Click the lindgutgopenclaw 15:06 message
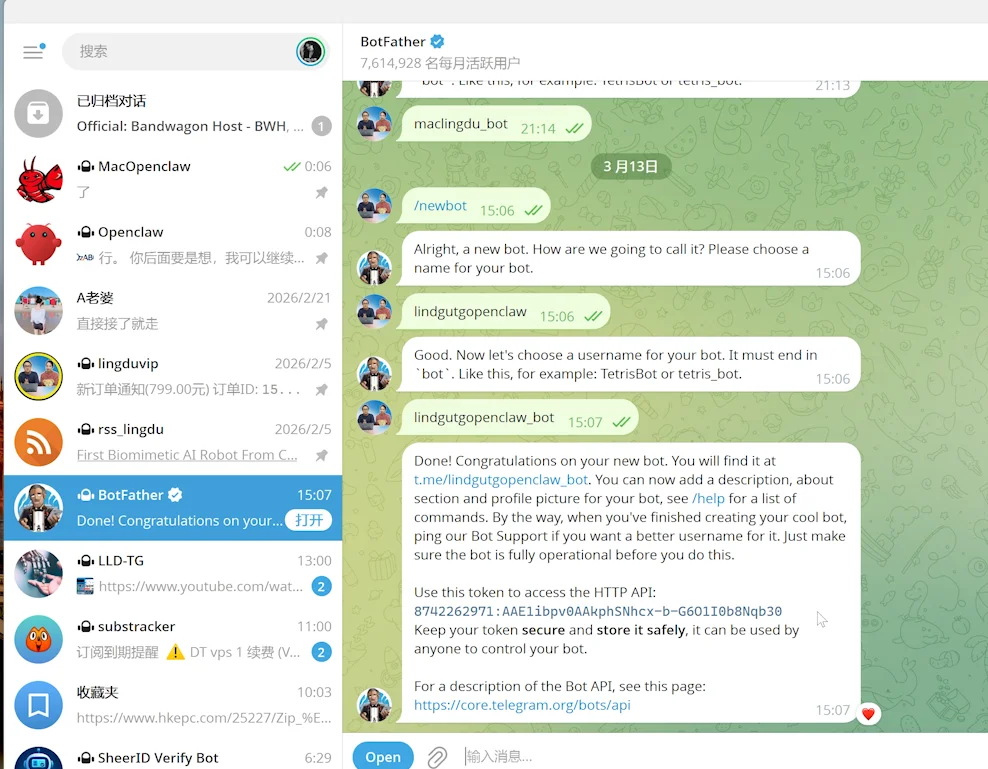 tap(503, 312)
